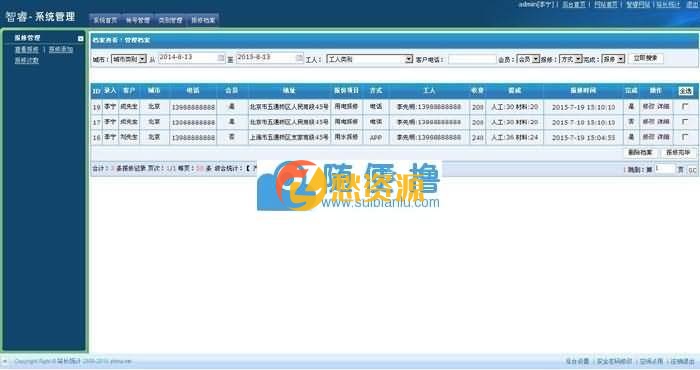Click the 报修项目 column header

click(x=346, y=91)
